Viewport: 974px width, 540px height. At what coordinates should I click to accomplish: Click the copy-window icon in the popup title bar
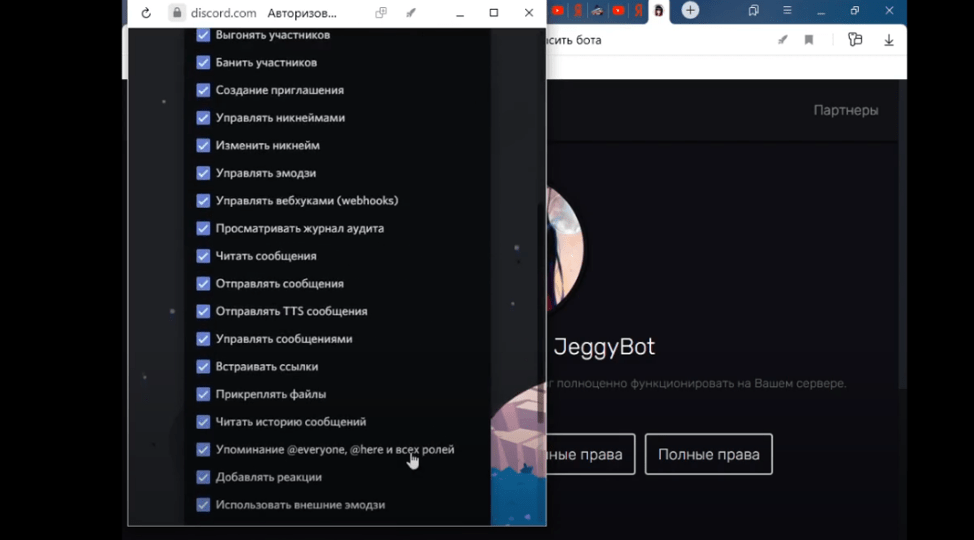[x=381, y=13]
